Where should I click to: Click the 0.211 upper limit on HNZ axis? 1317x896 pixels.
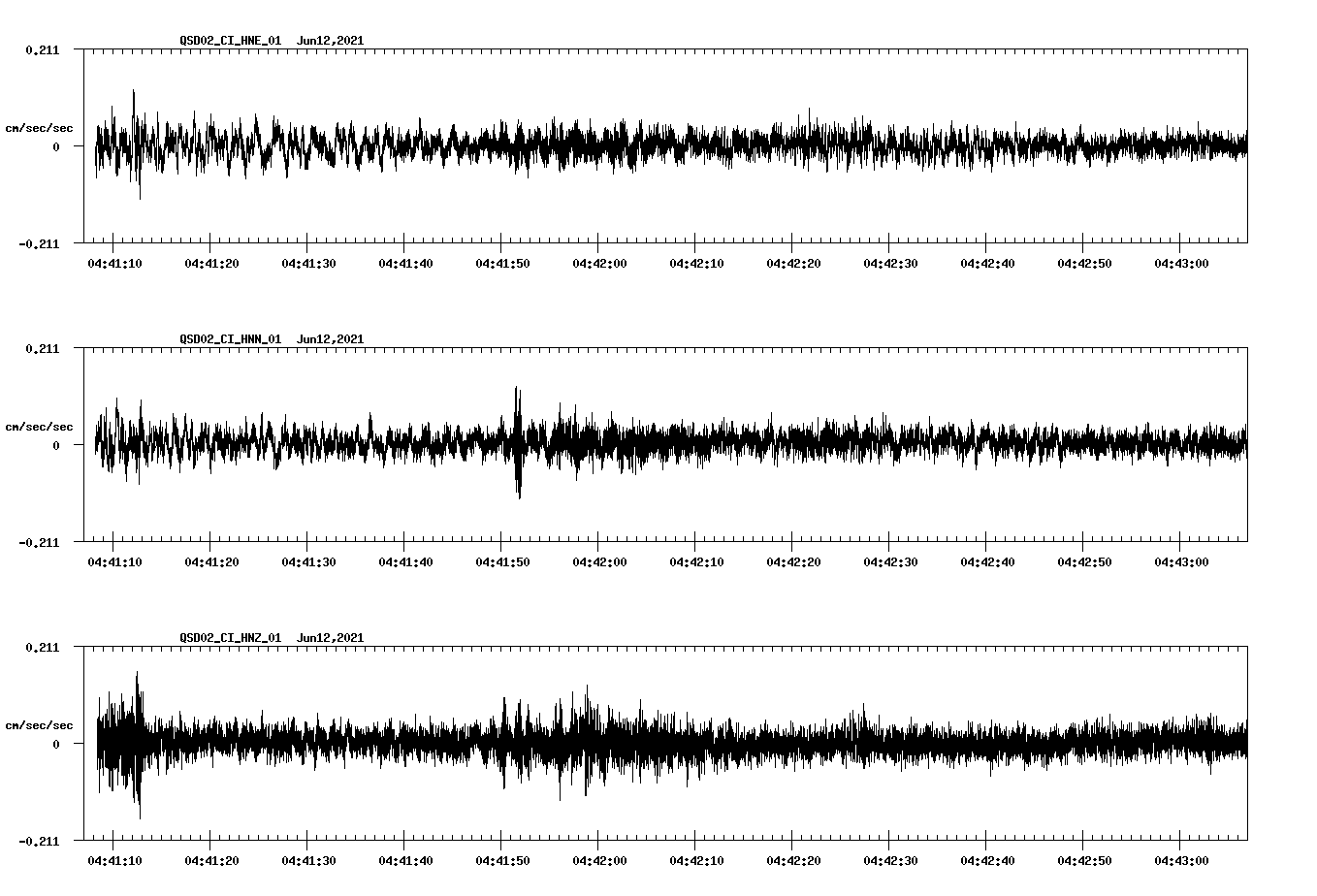coord(42,648)
